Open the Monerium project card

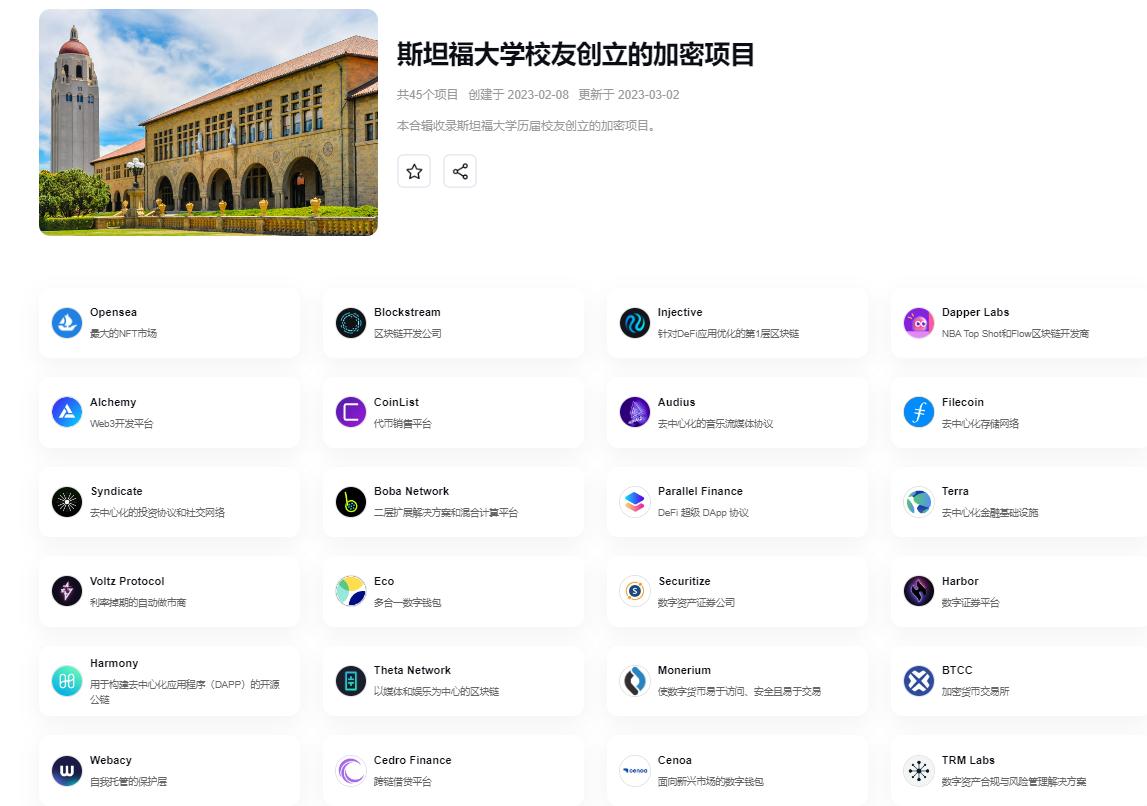(x=736, y=681)
